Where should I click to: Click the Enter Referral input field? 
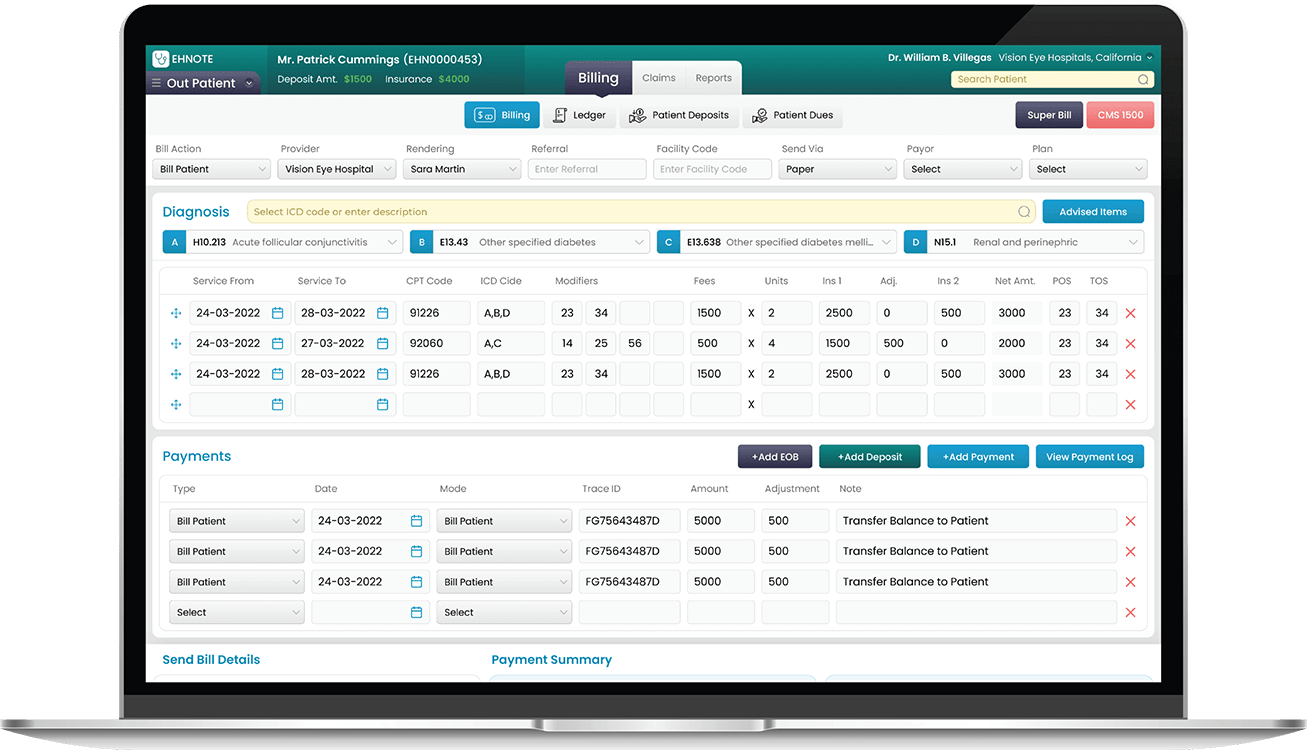pyautogui.click(x=587, y=169)
